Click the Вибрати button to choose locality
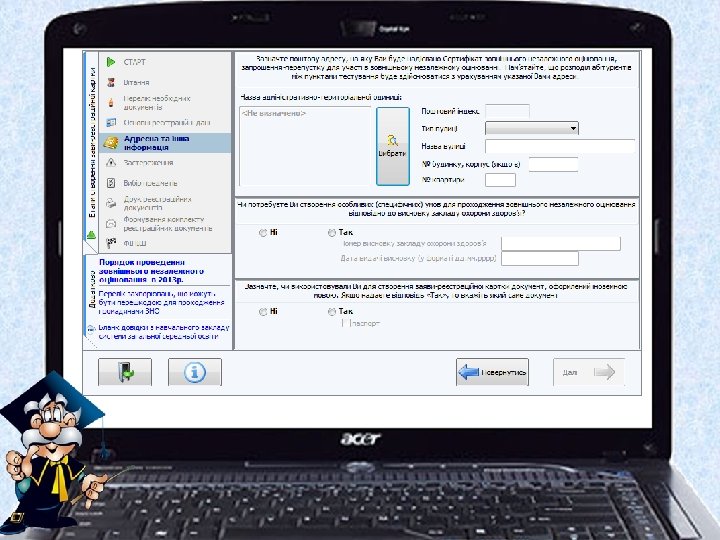Viewport: 720px width, 540px height. 393,146
